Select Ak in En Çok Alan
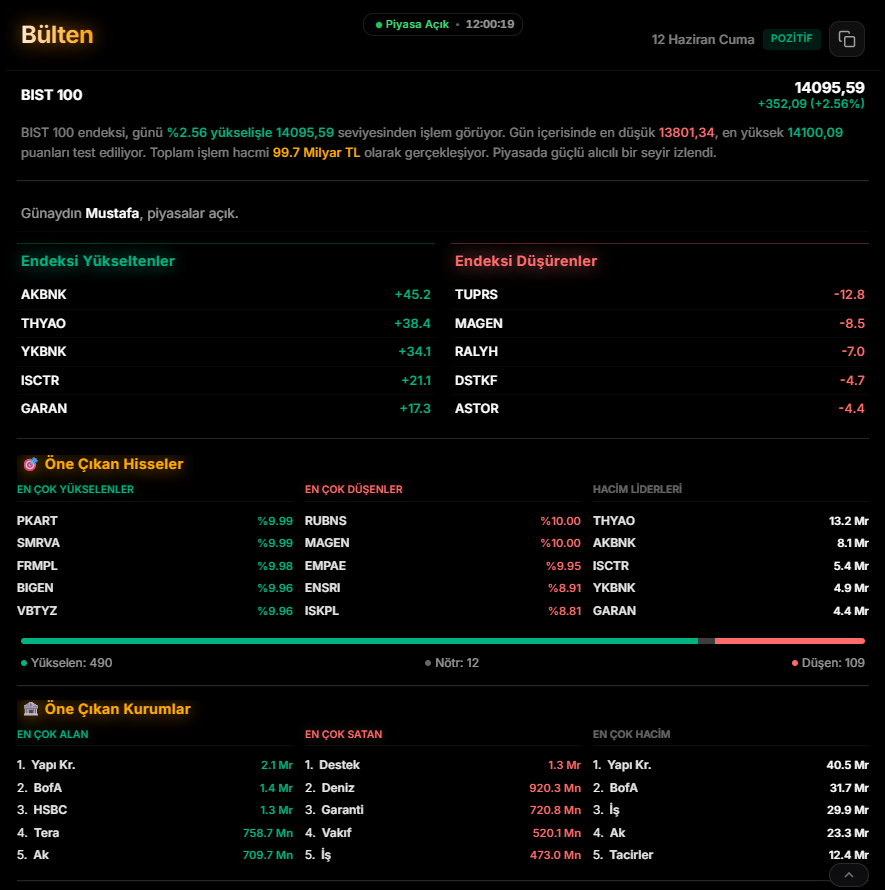The image size is (885, 890). point(155,855)
